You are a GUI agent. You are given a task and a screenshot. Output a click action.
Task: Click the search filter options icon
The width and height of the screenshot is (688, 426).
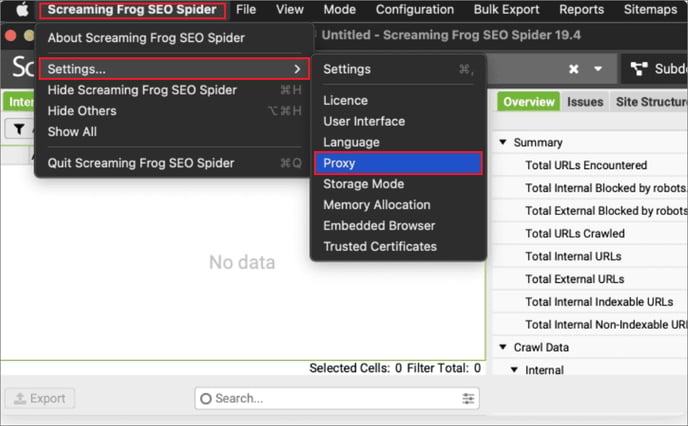pyautogui.click(x=469, y=398)
